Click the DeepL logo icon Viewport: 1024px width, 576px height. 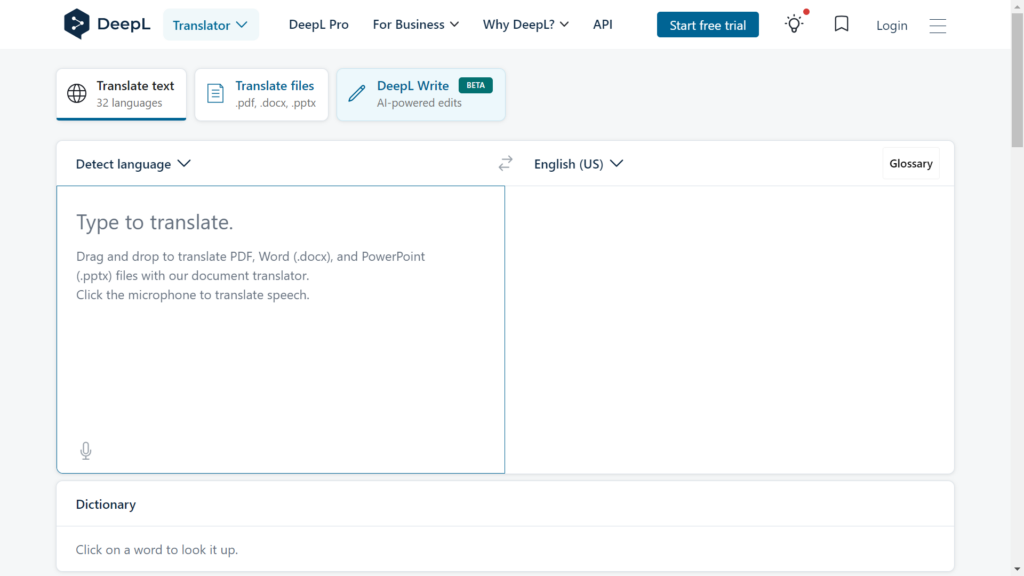[x=76, y=24]
